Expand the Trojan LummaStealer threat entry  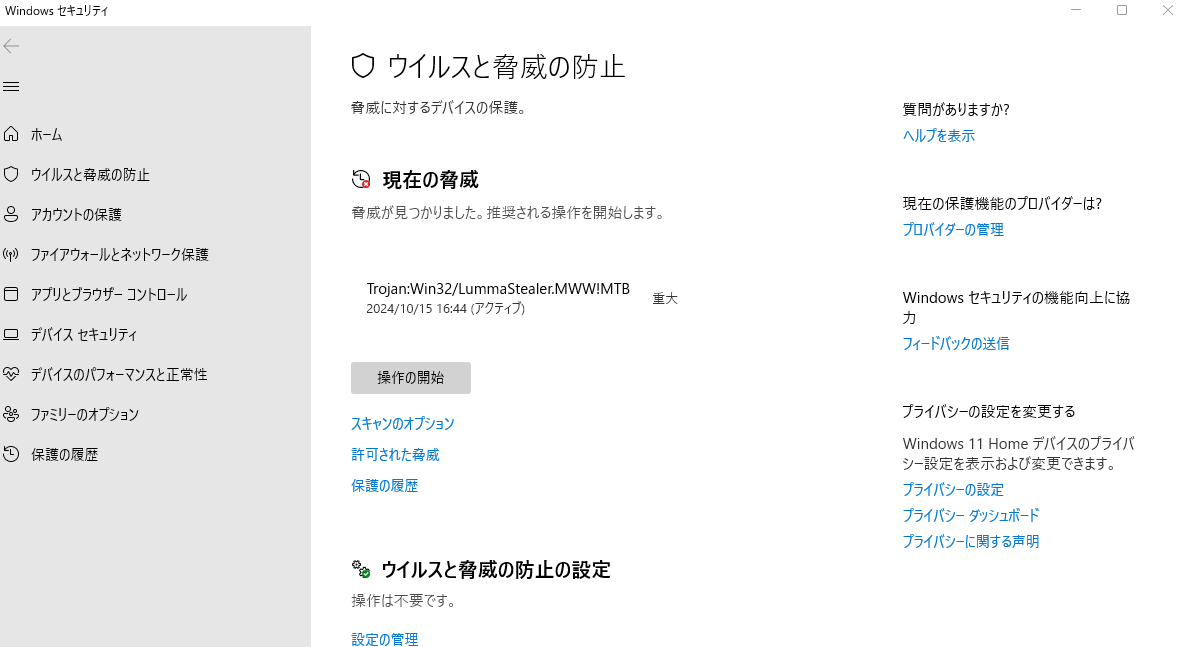coord(498,298)
